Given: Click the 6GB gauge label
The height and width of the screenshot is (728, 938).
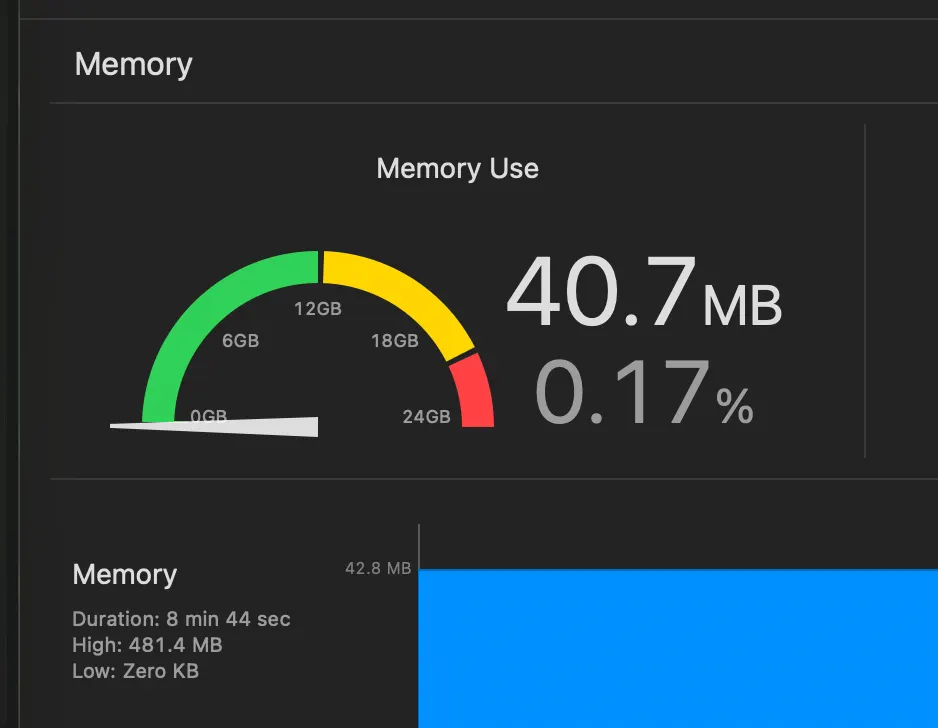Looking at the screenshot, I should 240,340.
